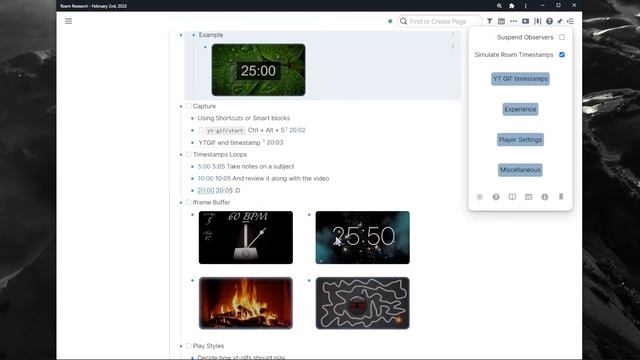Image resolution: width=640 pixels, height=360 pixels.
Task: Check the Iframe Buffer todo checkbox
Action: 189,202
